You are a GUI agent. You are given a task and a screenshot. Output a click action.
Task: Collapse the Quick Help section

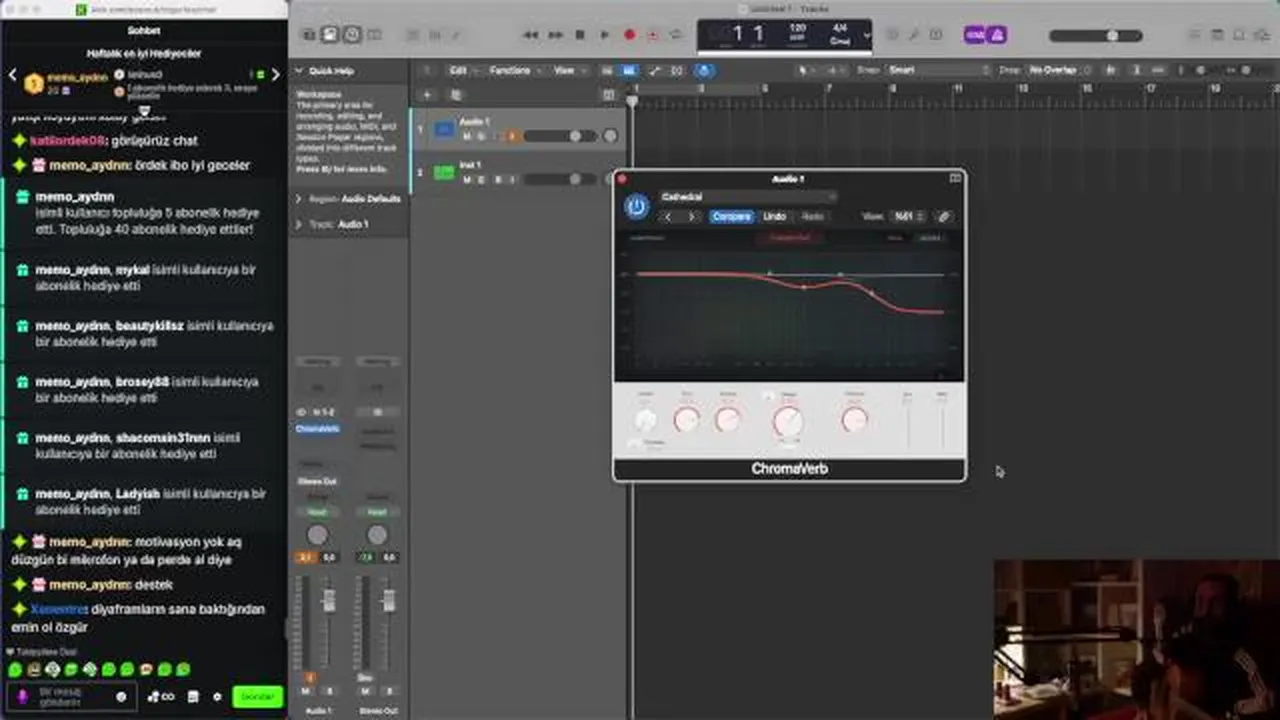pyautogui.click(x=298, y=71)
